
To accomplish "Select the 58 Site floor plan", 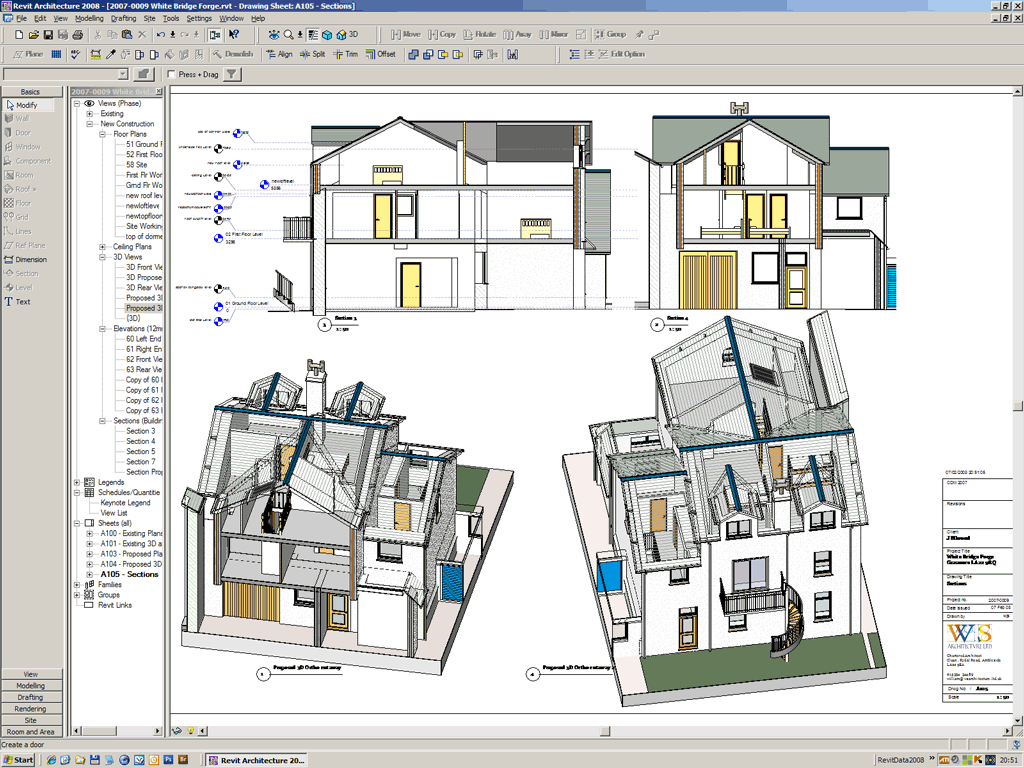I will click(x=136, y=165).
